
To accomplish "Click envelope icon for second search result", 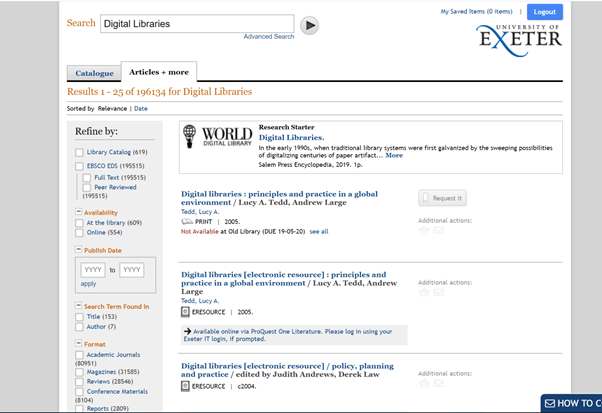I will (x=438, y=293).
